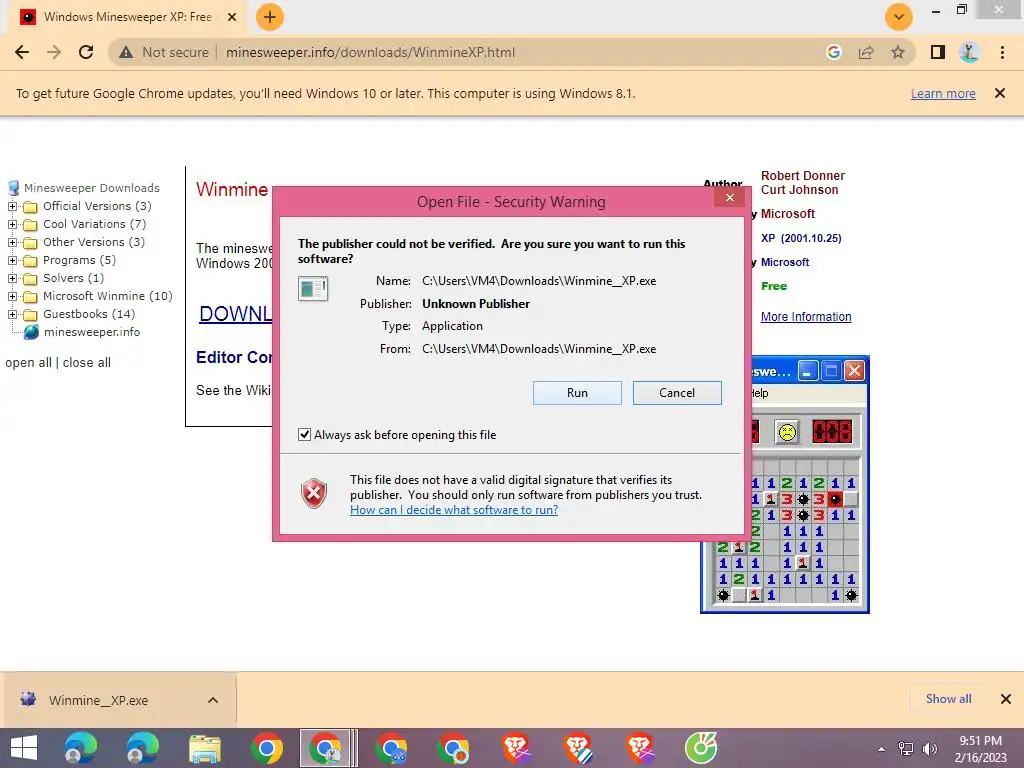Open the Guestbooks (14) tree item
1024x768 pixels.
coord(89,314)
